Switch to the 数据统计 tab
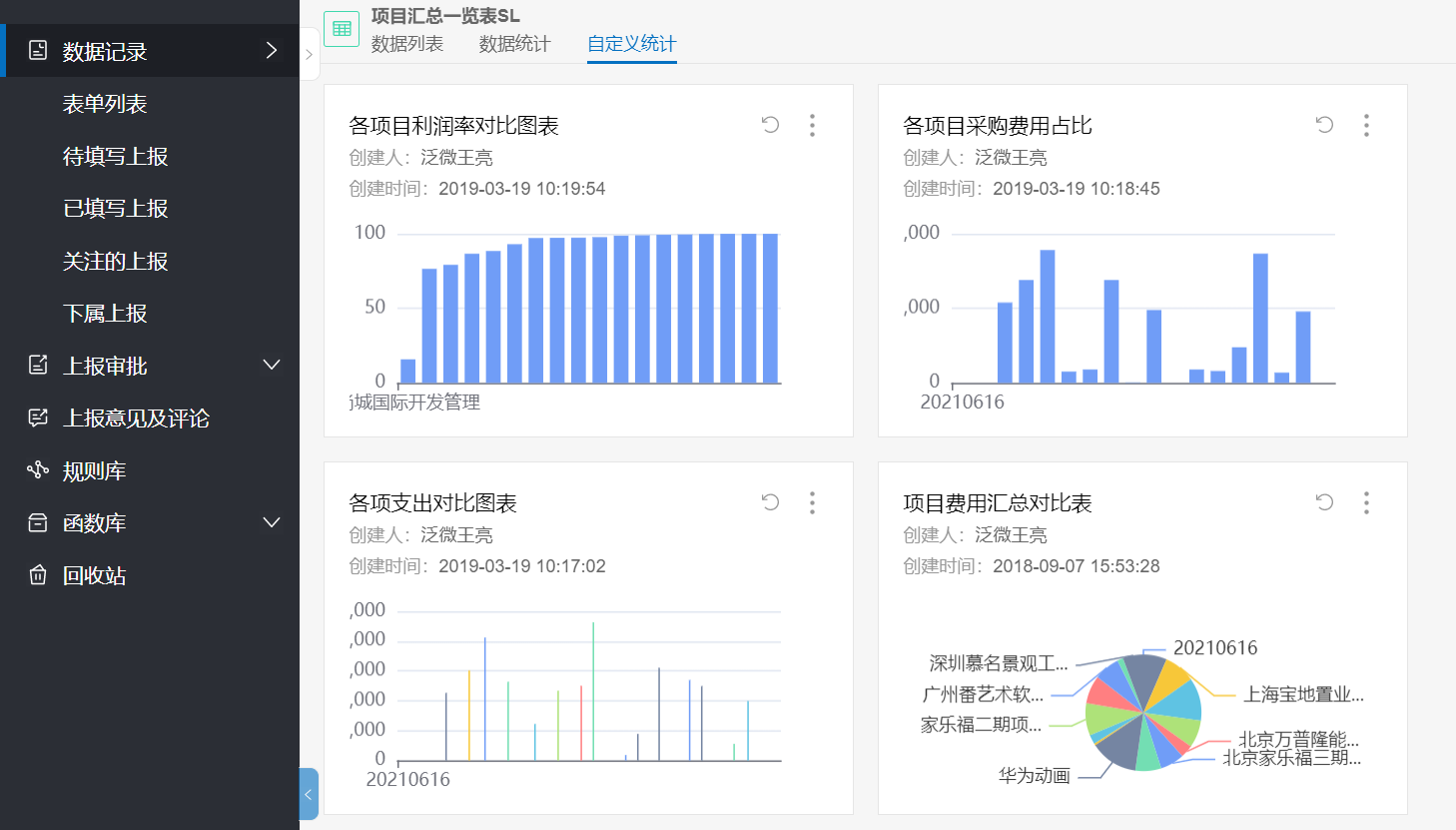Screen dimensions: 1456x830 click(515, 46)
